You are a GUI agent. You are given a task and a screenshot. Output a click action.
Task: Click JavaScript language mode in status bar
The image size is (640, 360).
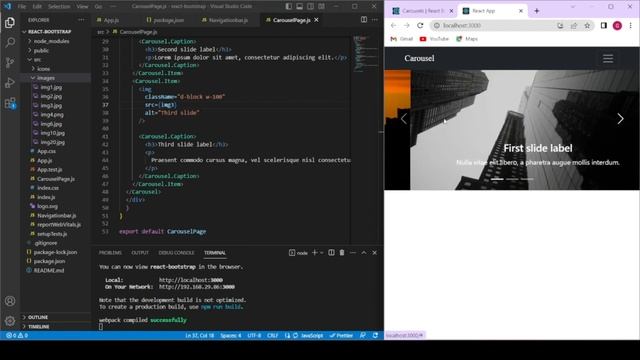312,336
